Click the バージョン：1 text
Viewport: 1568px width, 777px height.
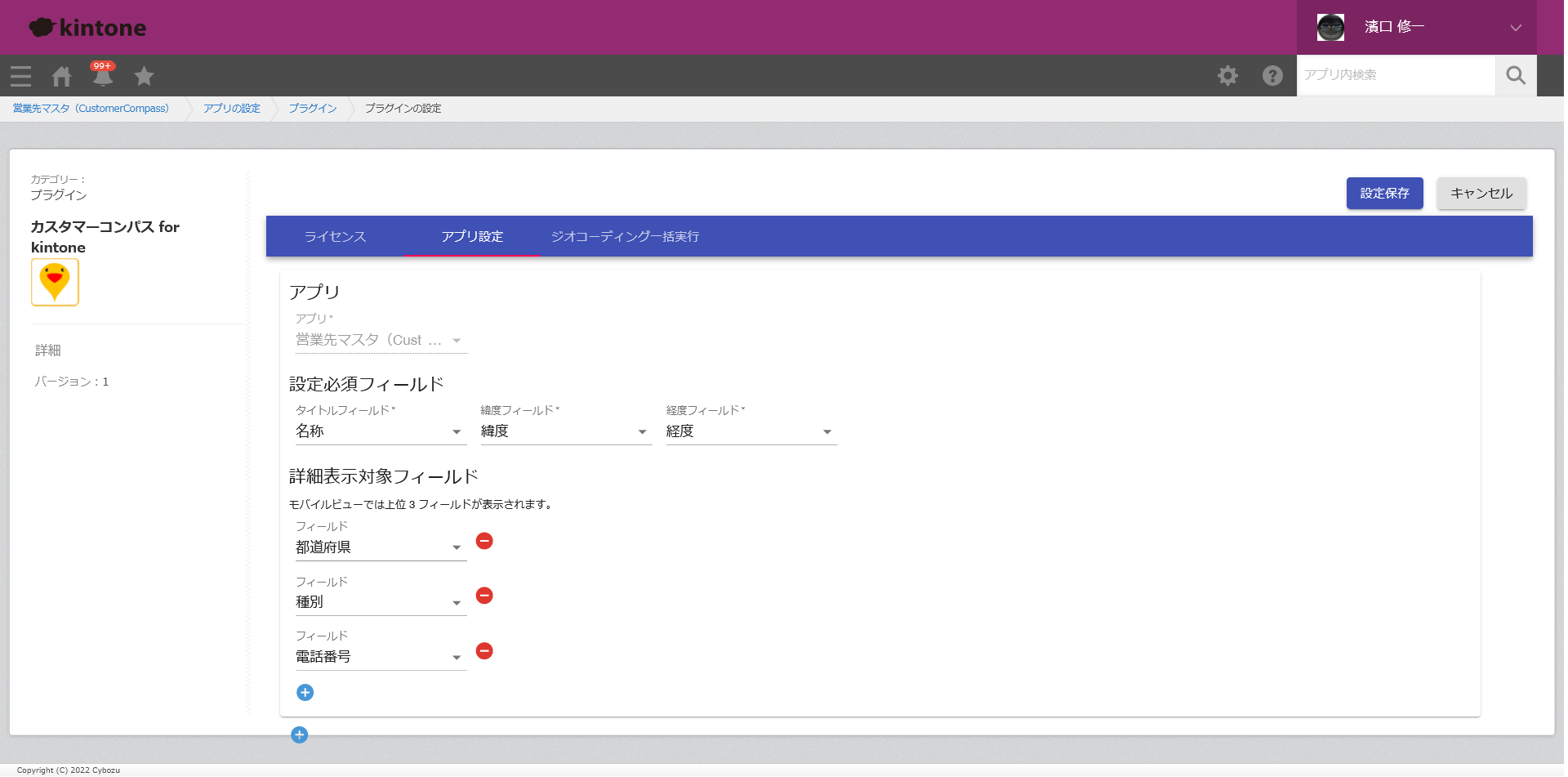click(71, 382)
